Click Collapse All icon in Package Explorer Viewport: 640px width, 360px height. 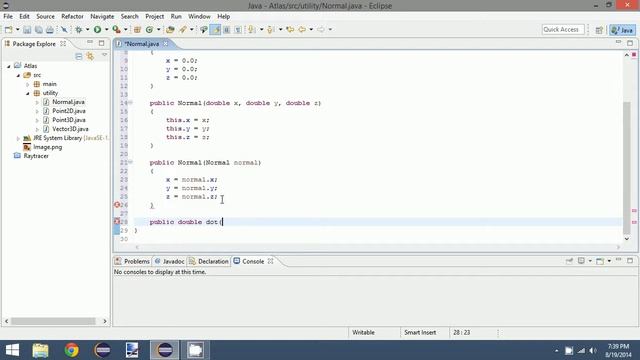pos(79,56)
